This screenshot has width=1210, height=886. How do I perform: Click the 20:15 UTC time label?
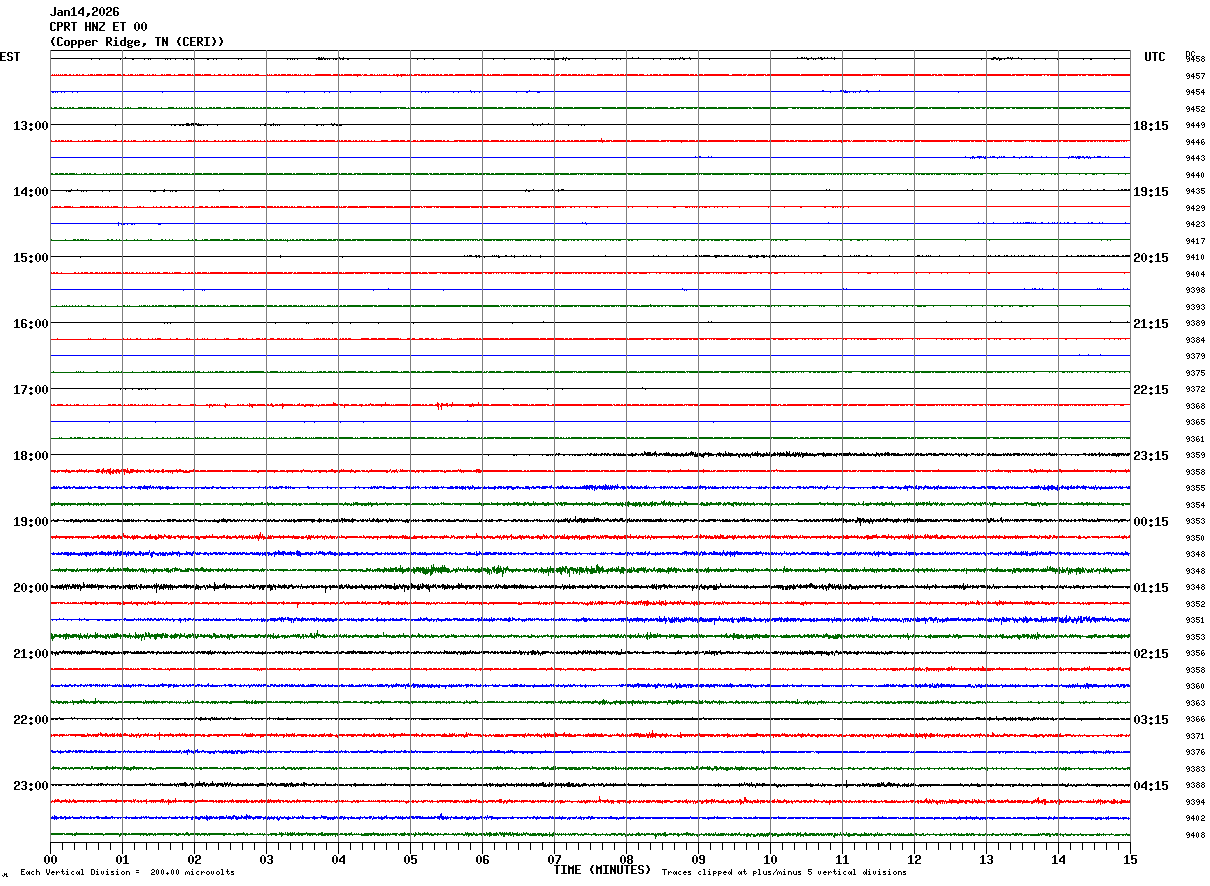[1151, 258]
